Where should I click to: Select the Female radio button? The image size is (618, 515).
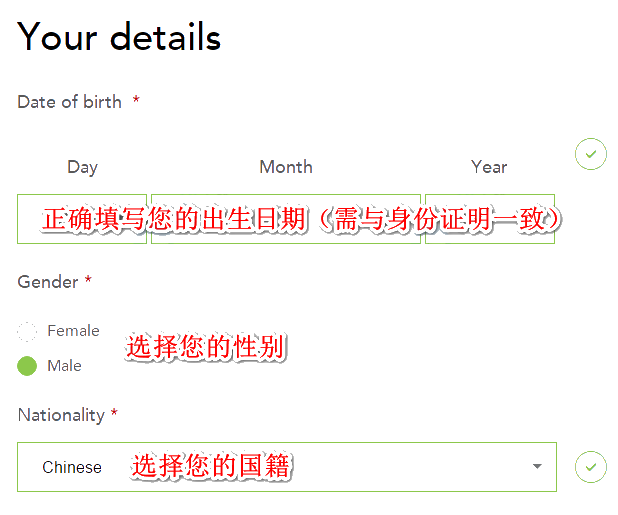pyautogui.click(x=28, y=331)
